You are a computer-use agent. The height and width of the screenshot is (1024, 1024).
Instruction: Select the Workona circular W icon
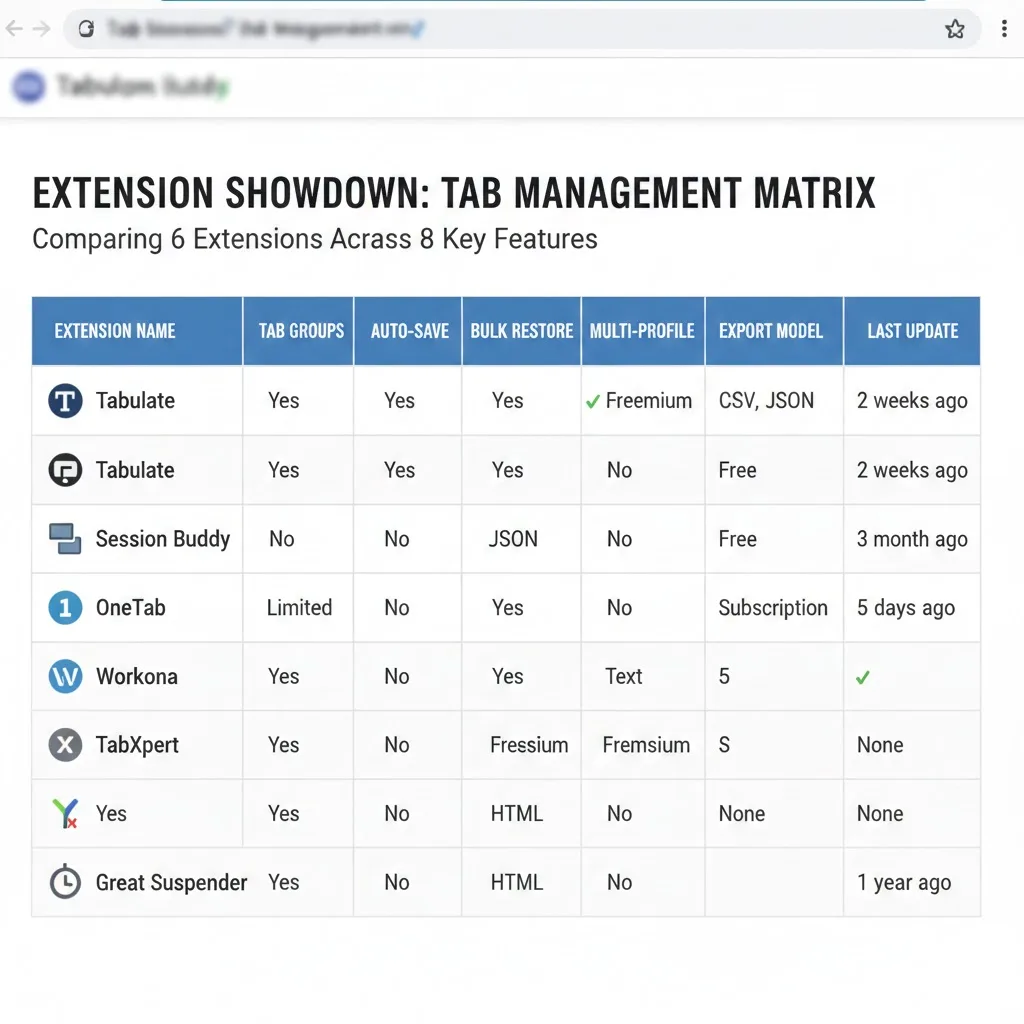click(x=65, y=676)
